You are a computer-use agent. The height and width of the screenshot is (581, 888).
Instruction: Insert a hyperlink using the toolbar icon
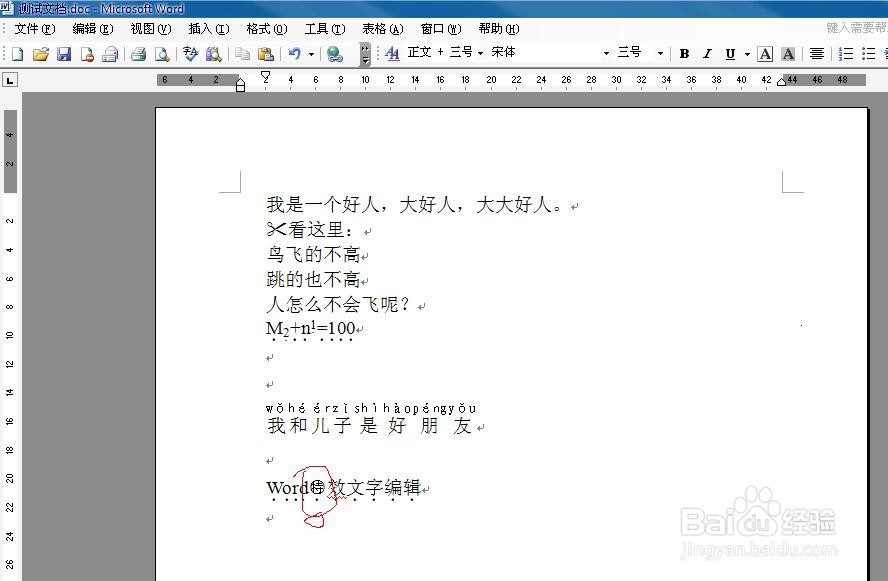pos(333,54)
